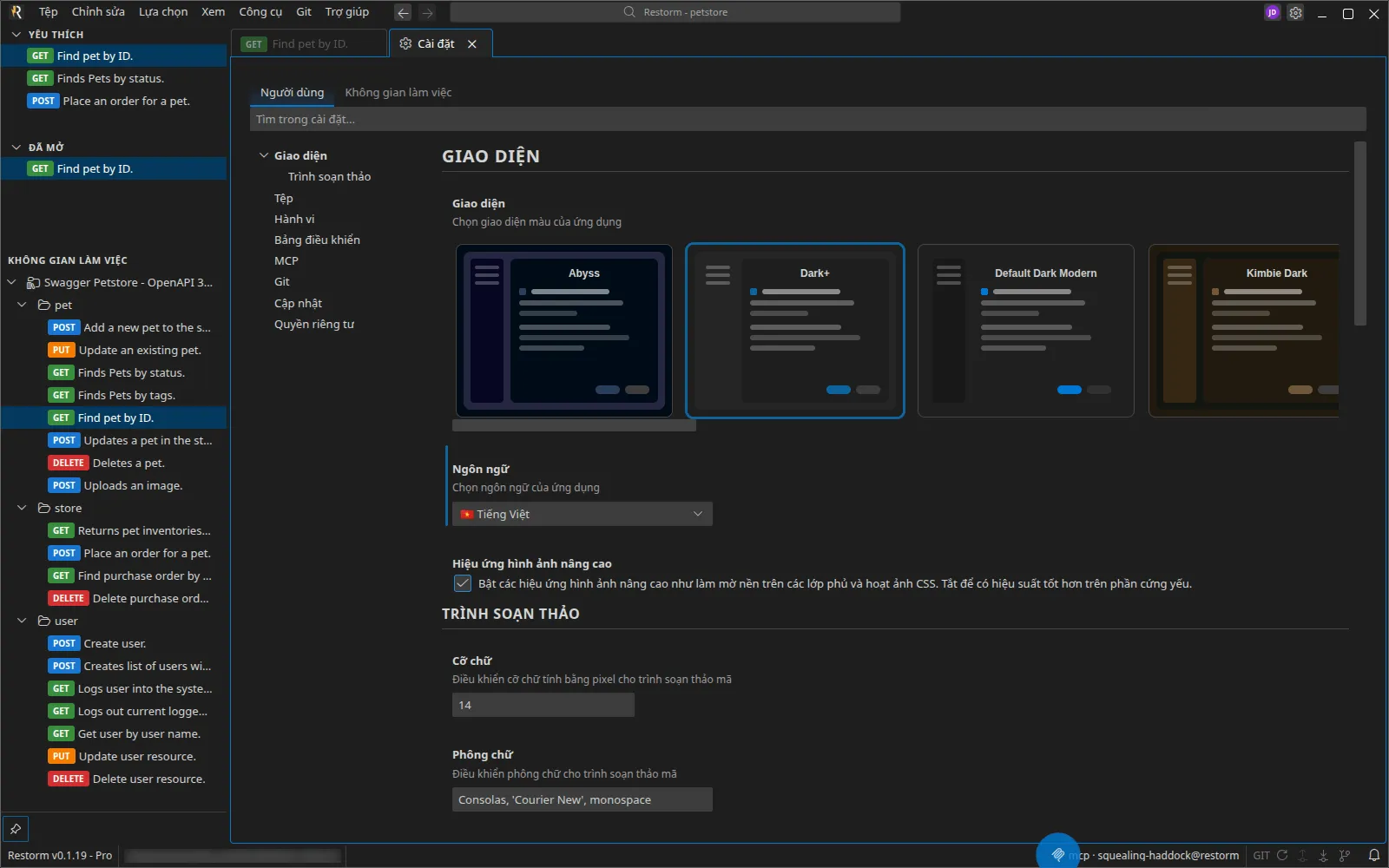Click the Git push arrow icon
This screenshot has height=868, width=1389.
(x=1303, y=855)
